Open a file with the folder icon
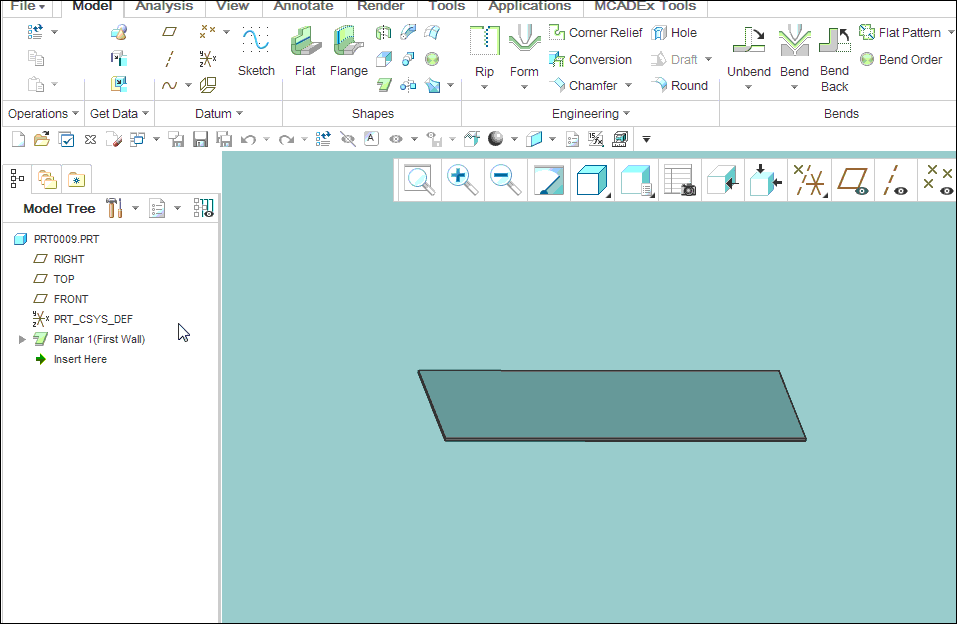The height and width of the screenshot is (624, 957). [42, 139]
